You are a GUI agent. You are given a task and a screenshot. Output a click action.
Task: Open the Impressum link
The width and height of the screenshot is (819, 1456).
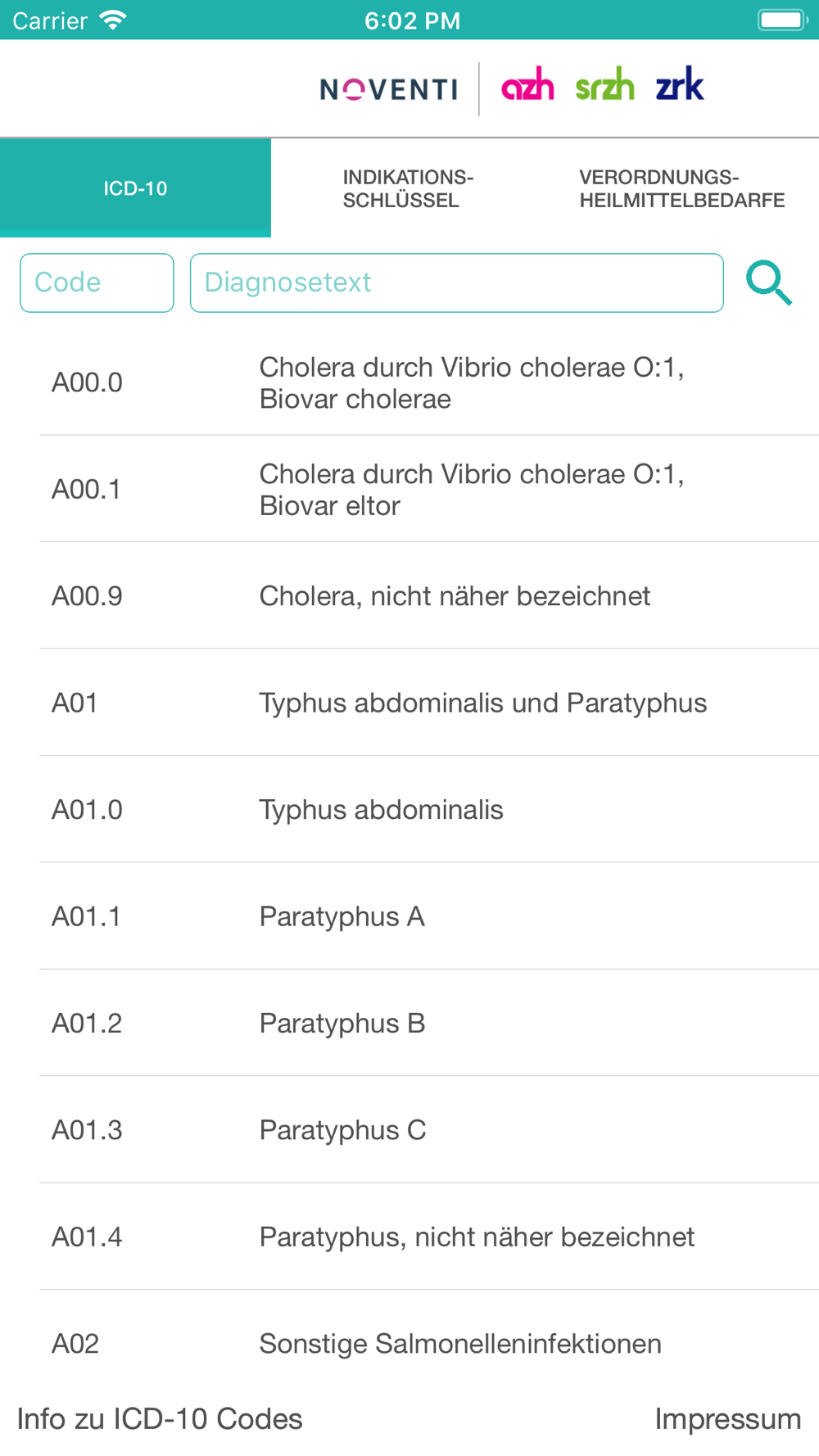click(728, 1419)
